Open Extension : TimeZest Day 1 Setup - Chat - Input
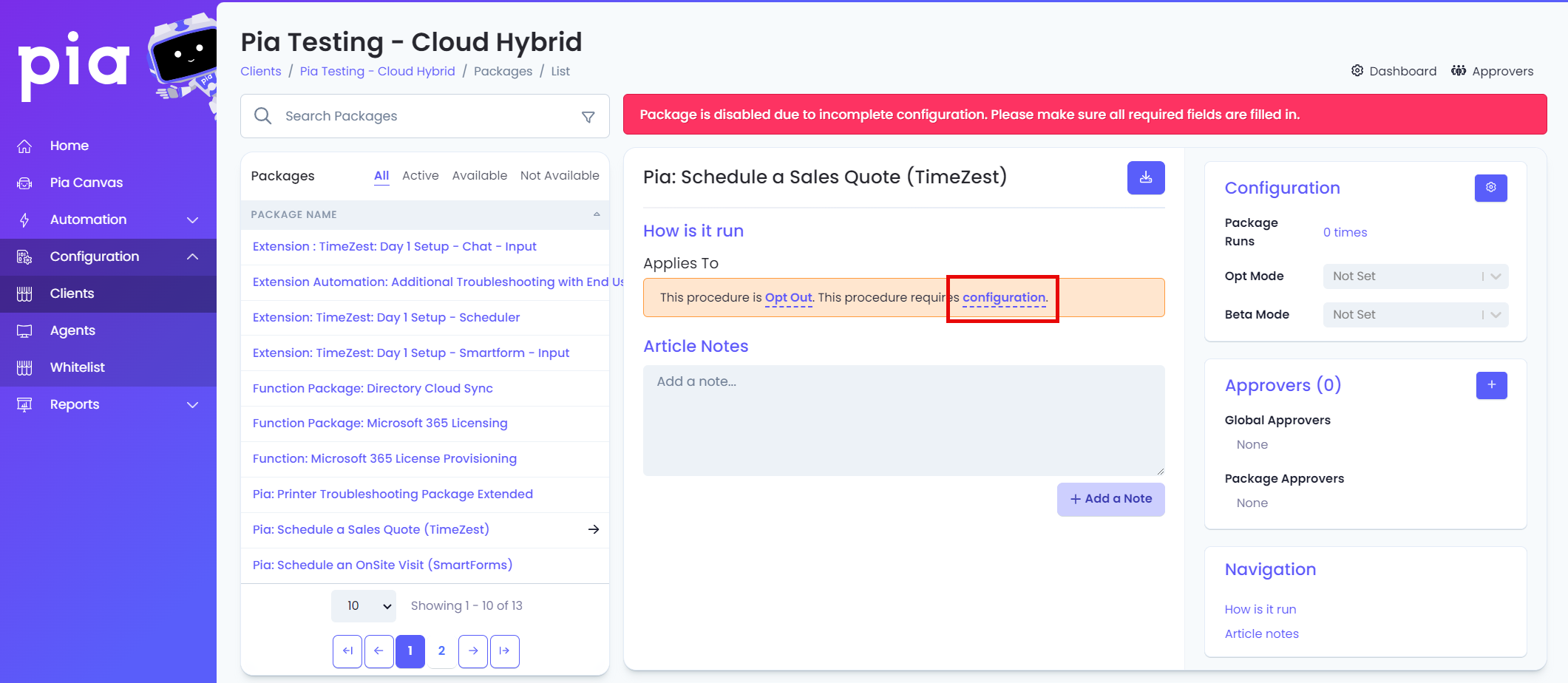The image size is (1568, 683). [394, 247]
